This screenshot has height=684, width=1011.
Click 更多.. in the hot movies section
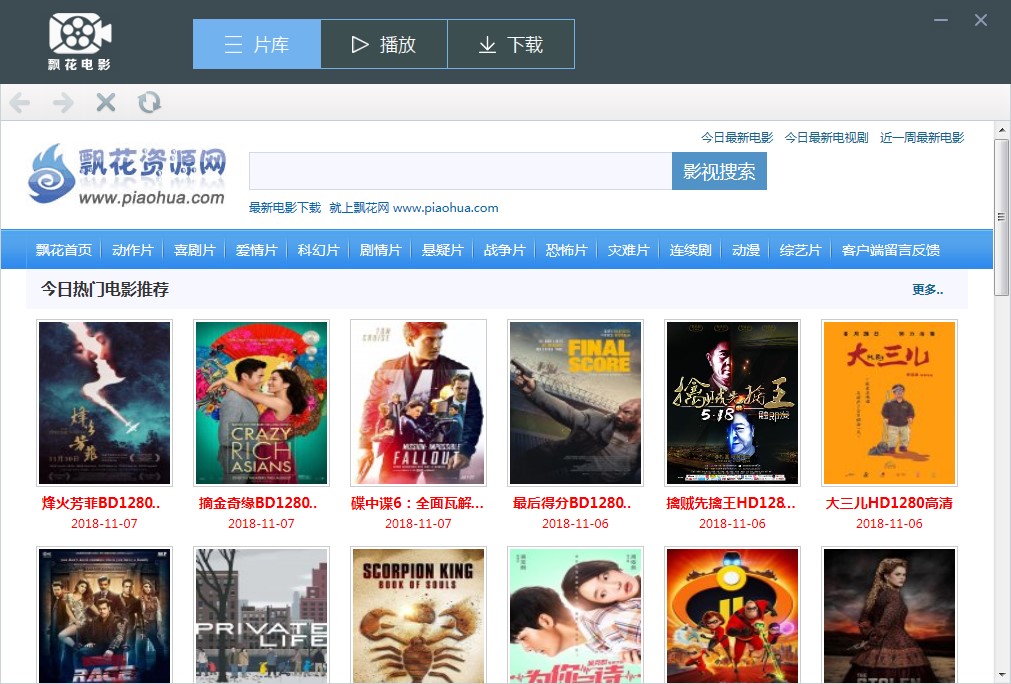pyautogui.click(x=927, y=289)
